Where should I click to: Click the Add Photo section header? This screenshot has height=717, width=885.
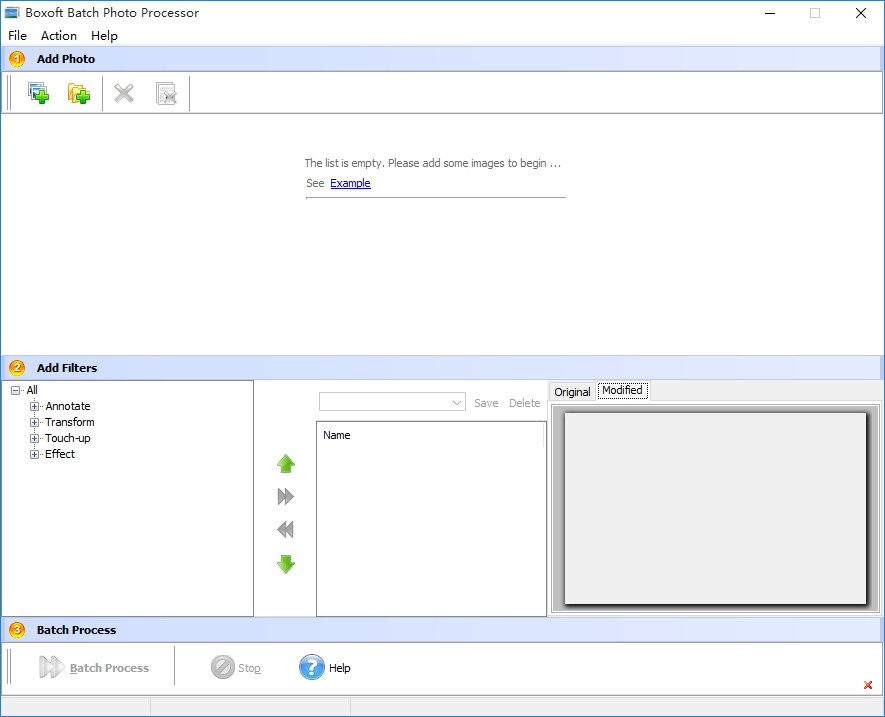click(x=441, y=59)
